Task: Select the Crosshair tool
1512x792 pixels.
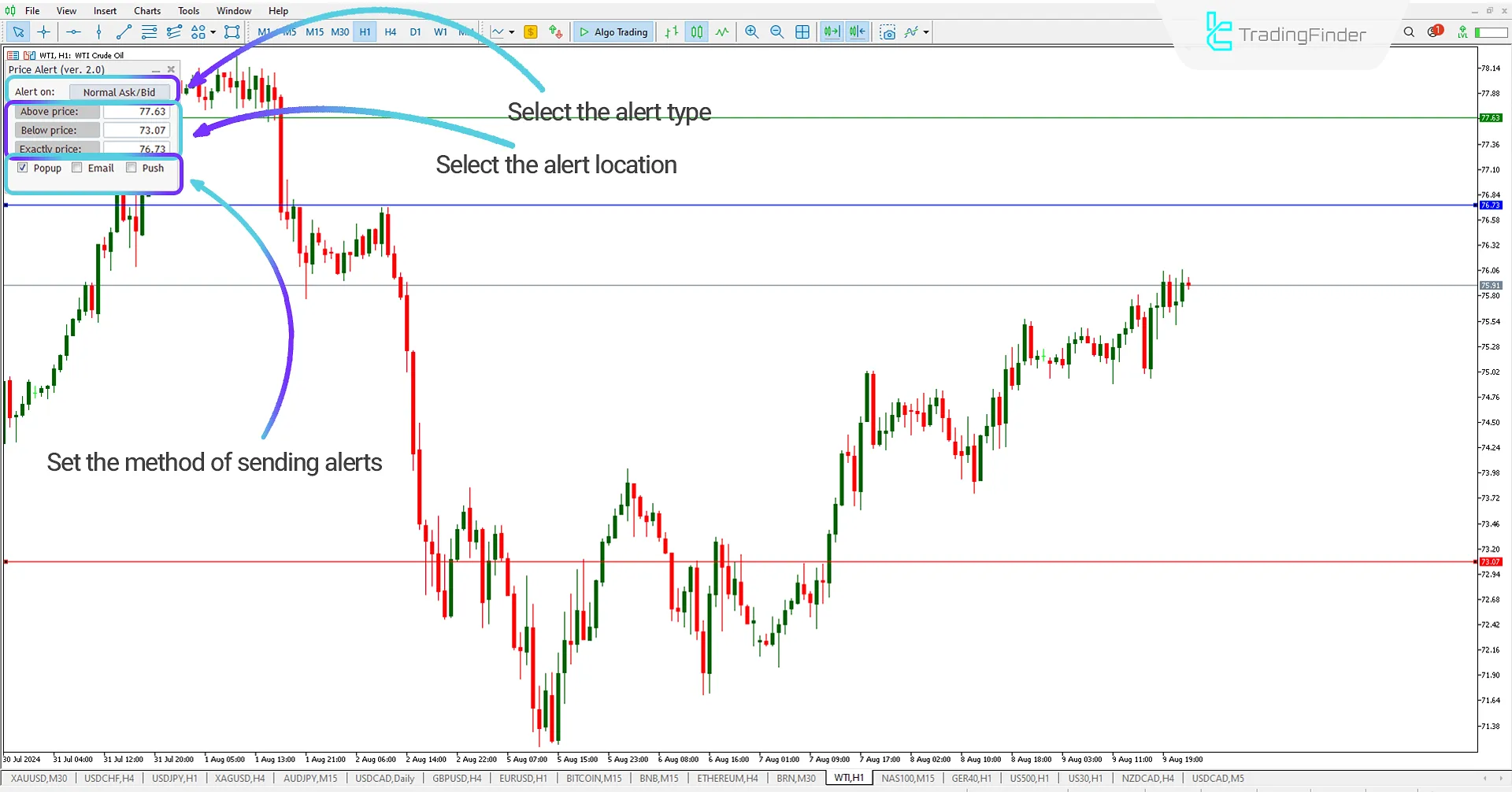Action: 44,32
